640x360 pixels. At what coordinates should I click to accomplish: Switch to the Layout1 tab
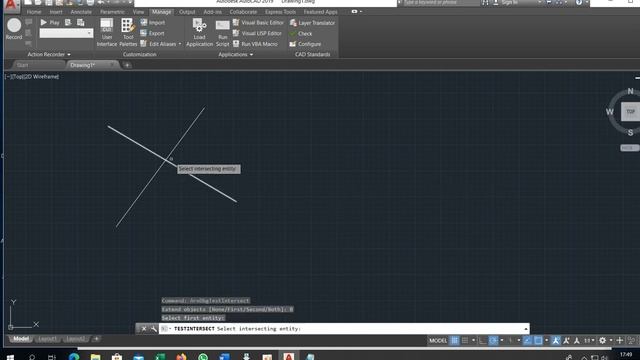coord(47,339)
